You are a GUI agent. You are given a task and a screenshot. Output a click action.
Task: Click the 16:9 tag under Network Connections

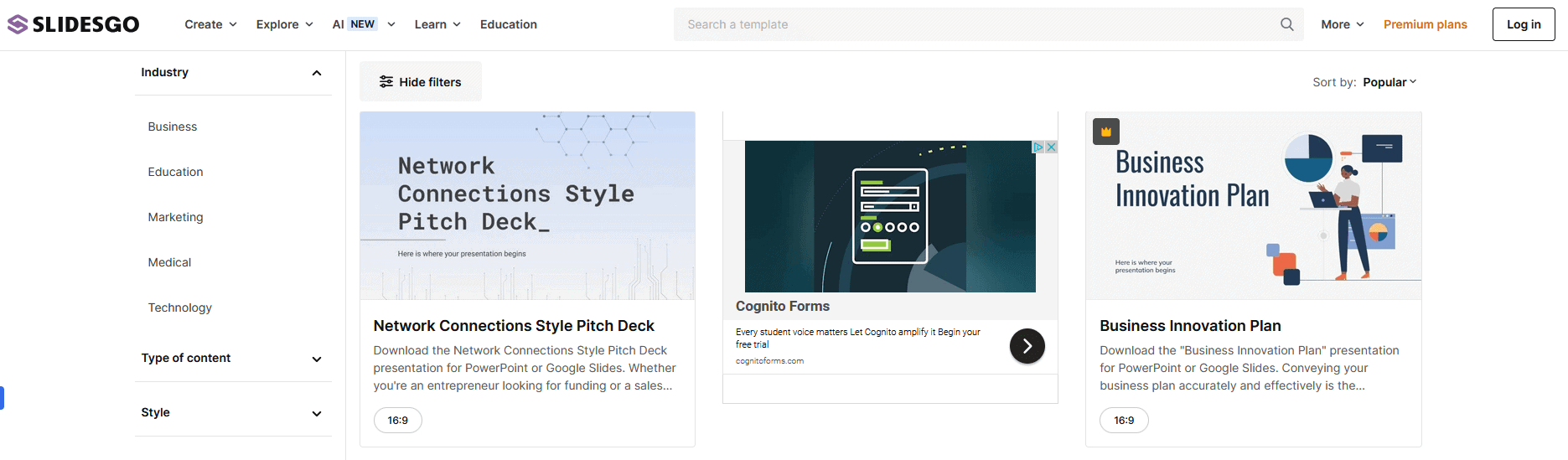[398, 421]
